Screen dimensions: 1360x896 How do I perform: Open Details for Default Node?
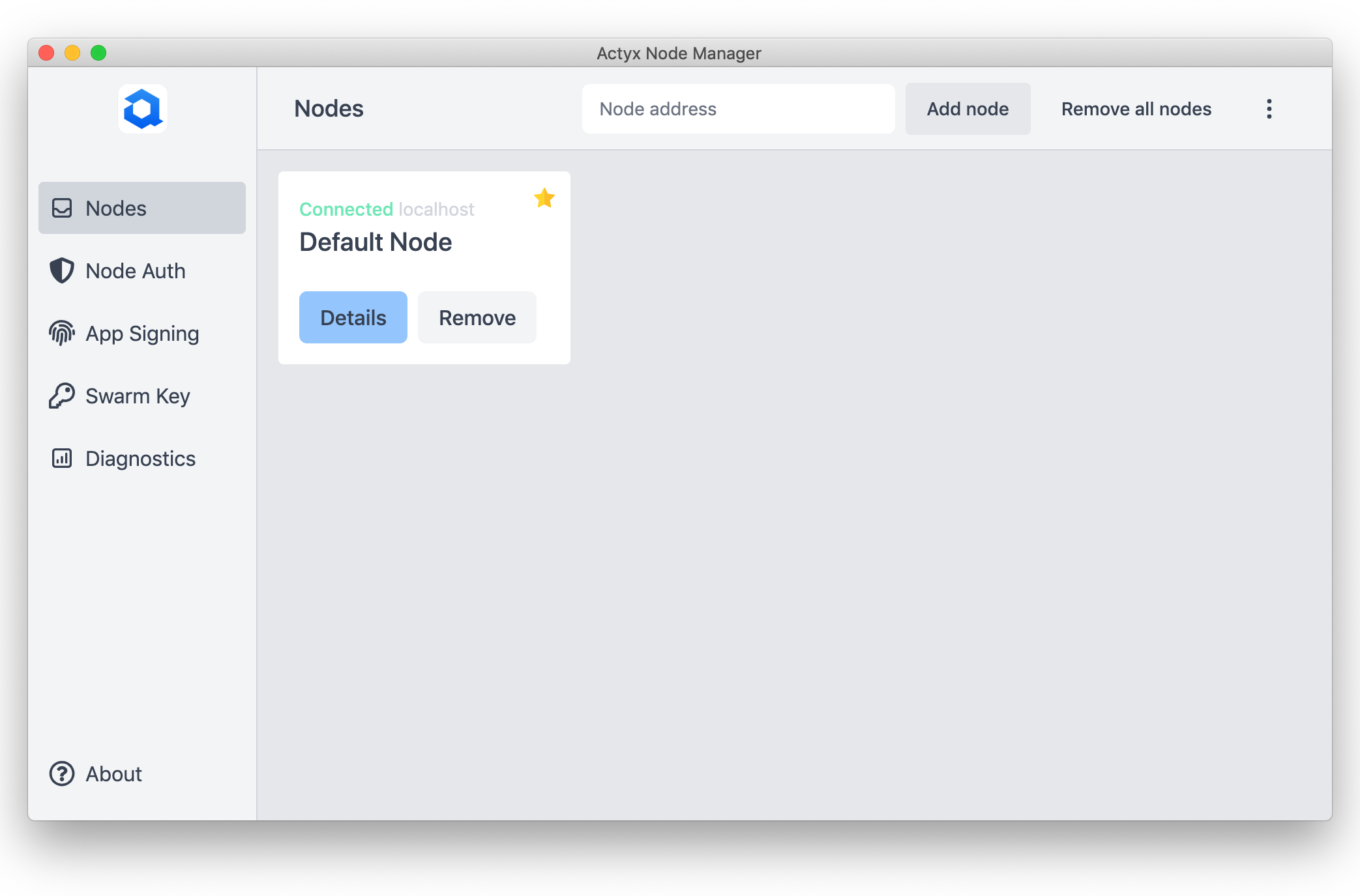tap(353, 317)
